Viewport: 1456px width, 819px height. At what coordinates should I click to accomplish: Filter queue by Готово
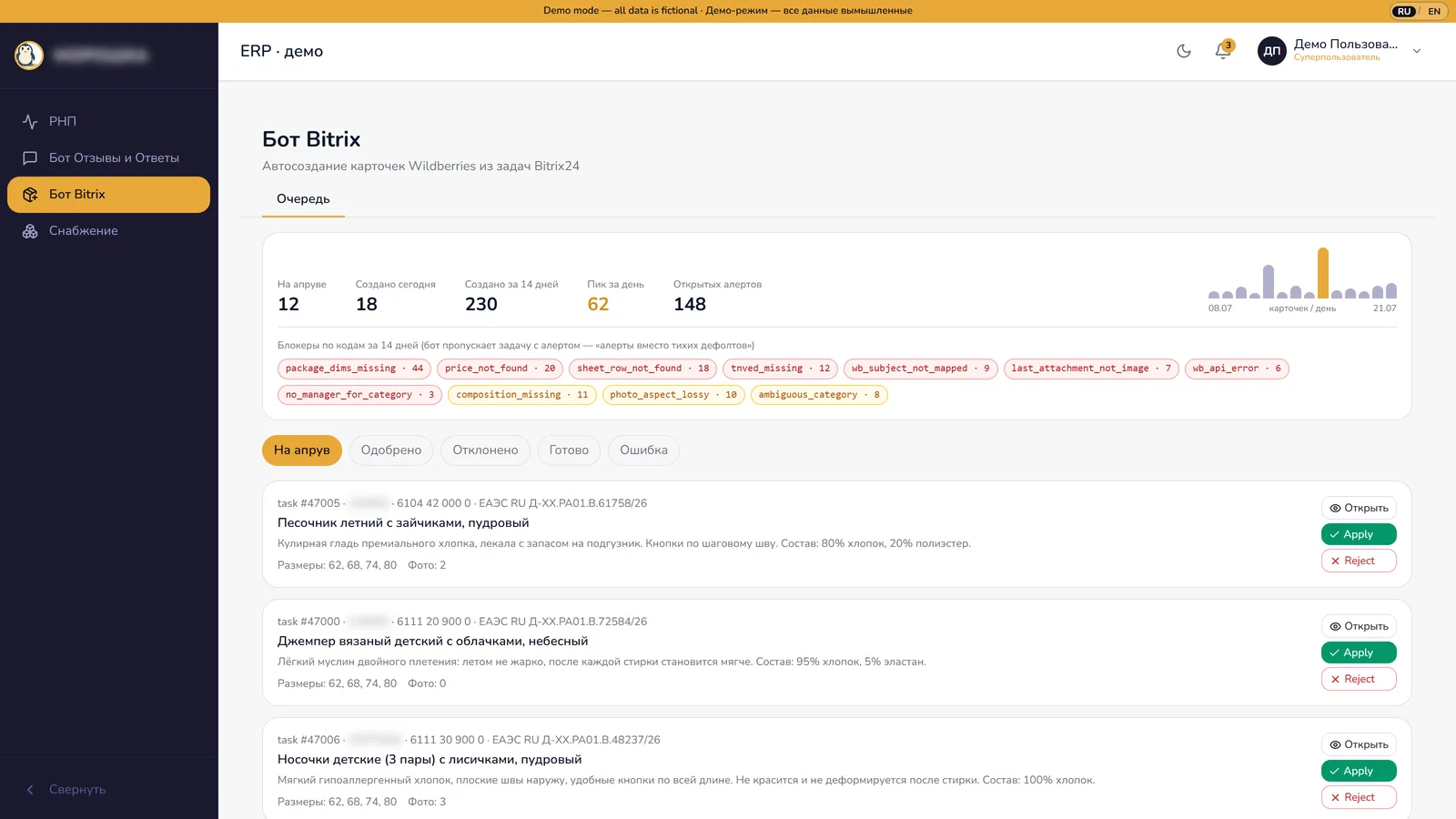pos(569,450)
